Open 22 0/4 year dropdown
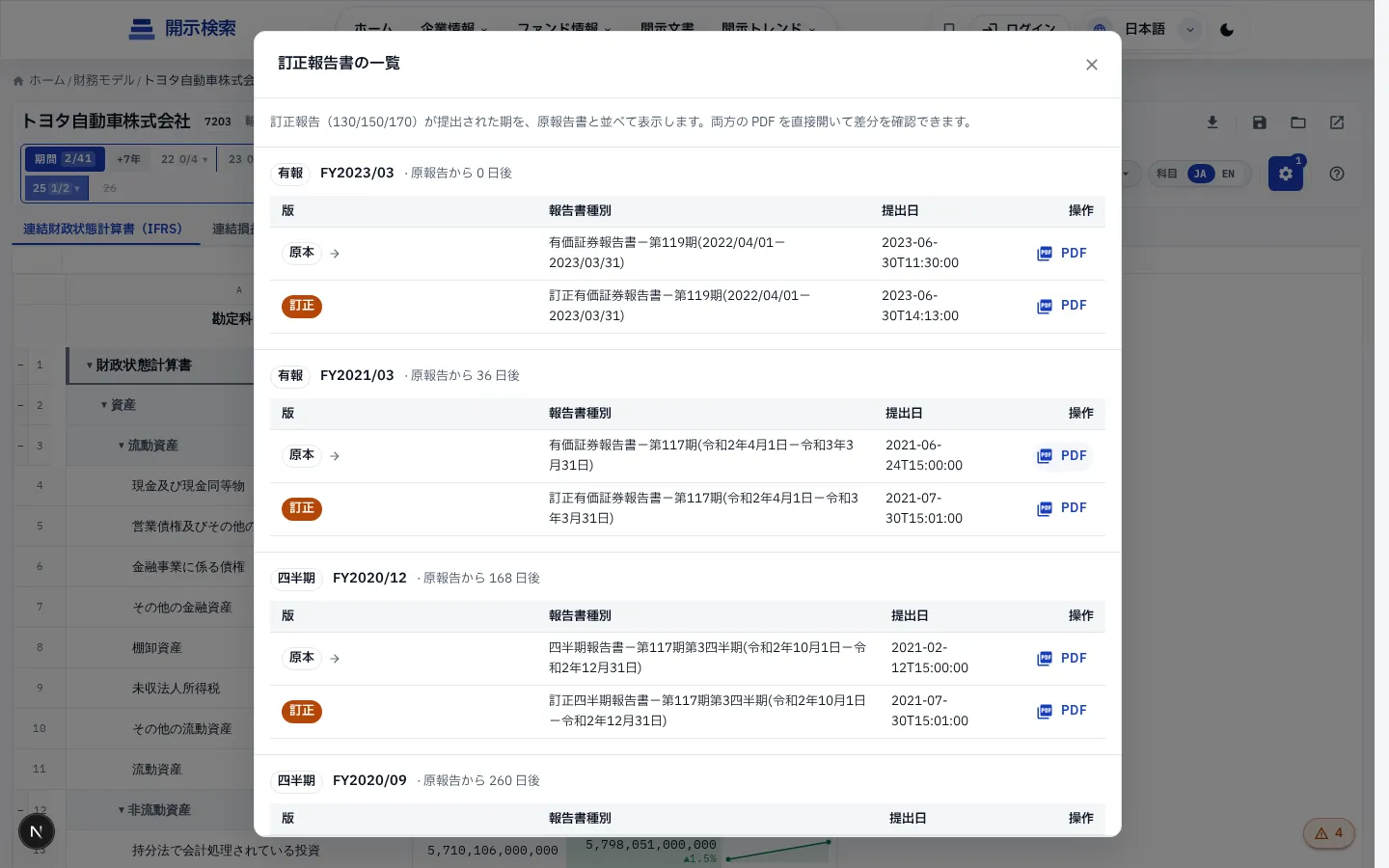 184,159
